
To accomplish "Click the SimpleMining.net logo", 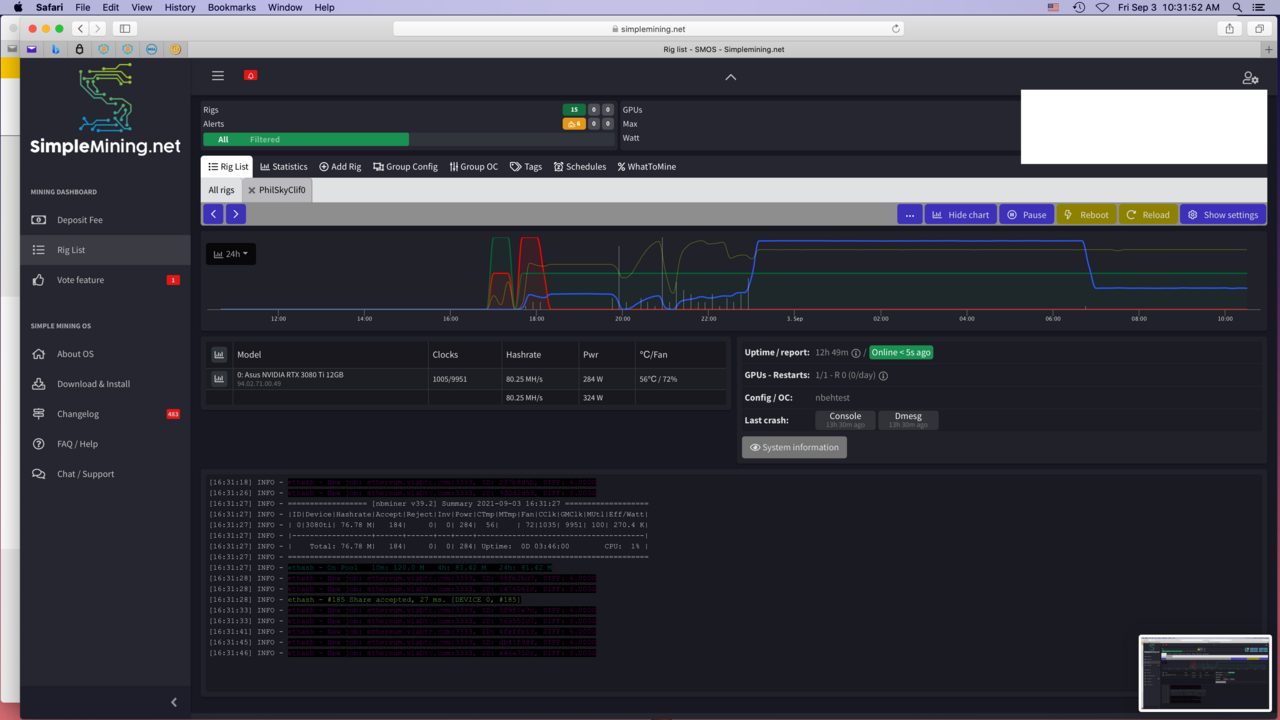I will tap(105, 110).
